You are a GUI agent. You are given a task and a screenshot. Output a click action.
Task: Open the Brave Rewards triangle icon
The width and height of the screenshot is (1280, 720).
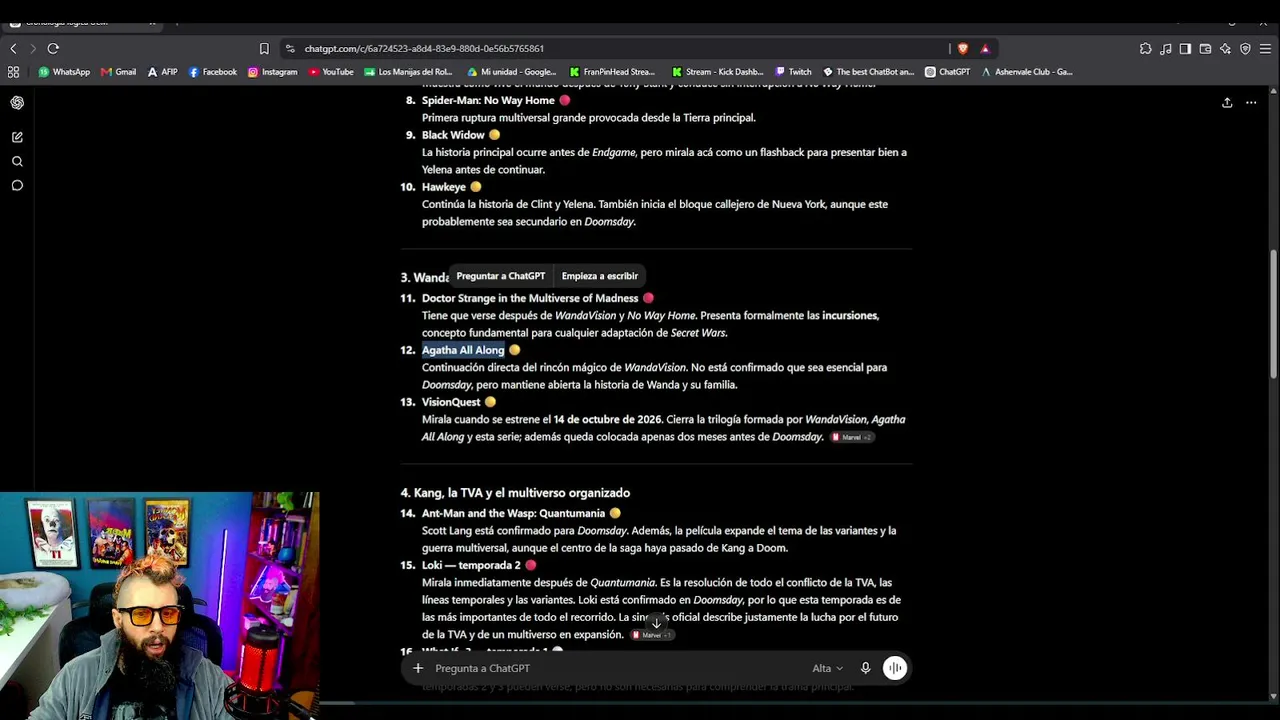[985, 48]
